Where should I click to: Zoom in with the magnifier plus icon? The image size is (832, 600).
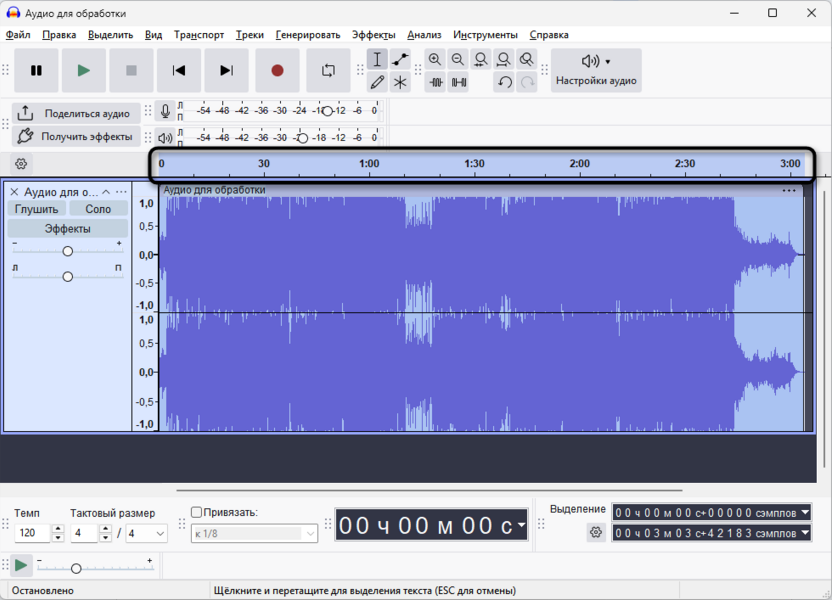pyautogui.click(x=435, y=59)
